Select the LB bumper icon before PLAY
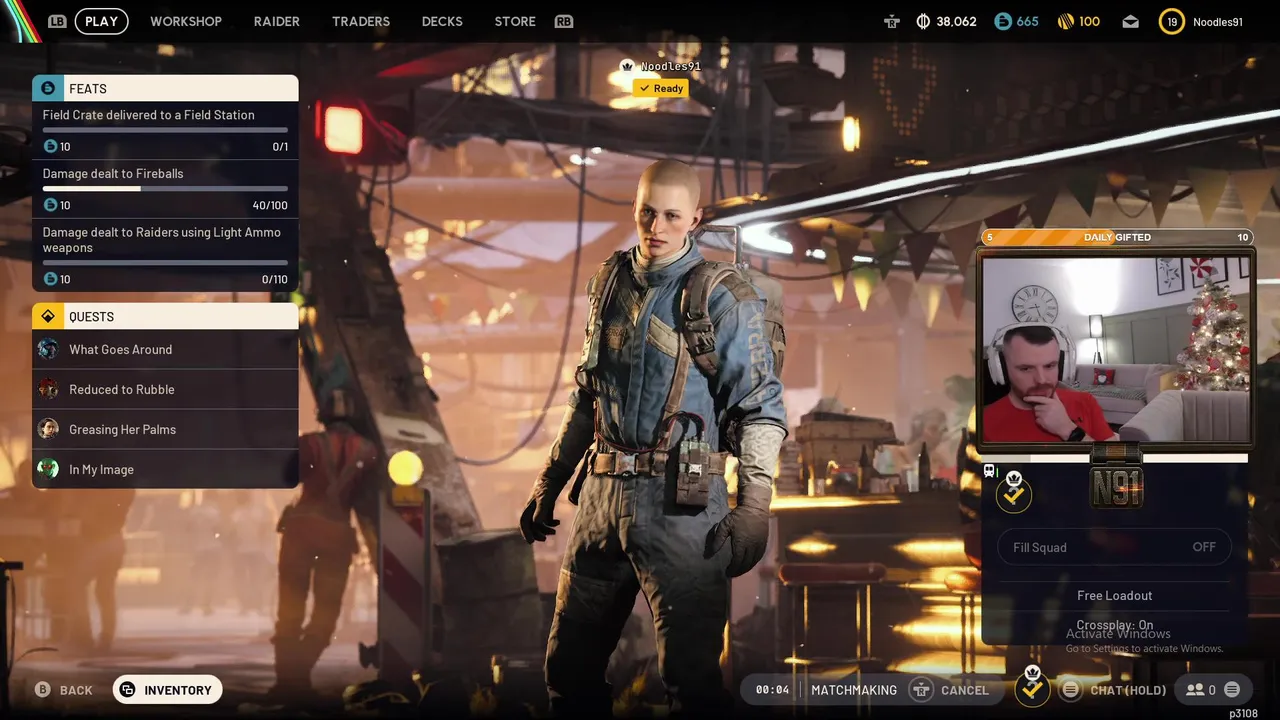This screenshot has height=720, width=1280. click(57, 21)
